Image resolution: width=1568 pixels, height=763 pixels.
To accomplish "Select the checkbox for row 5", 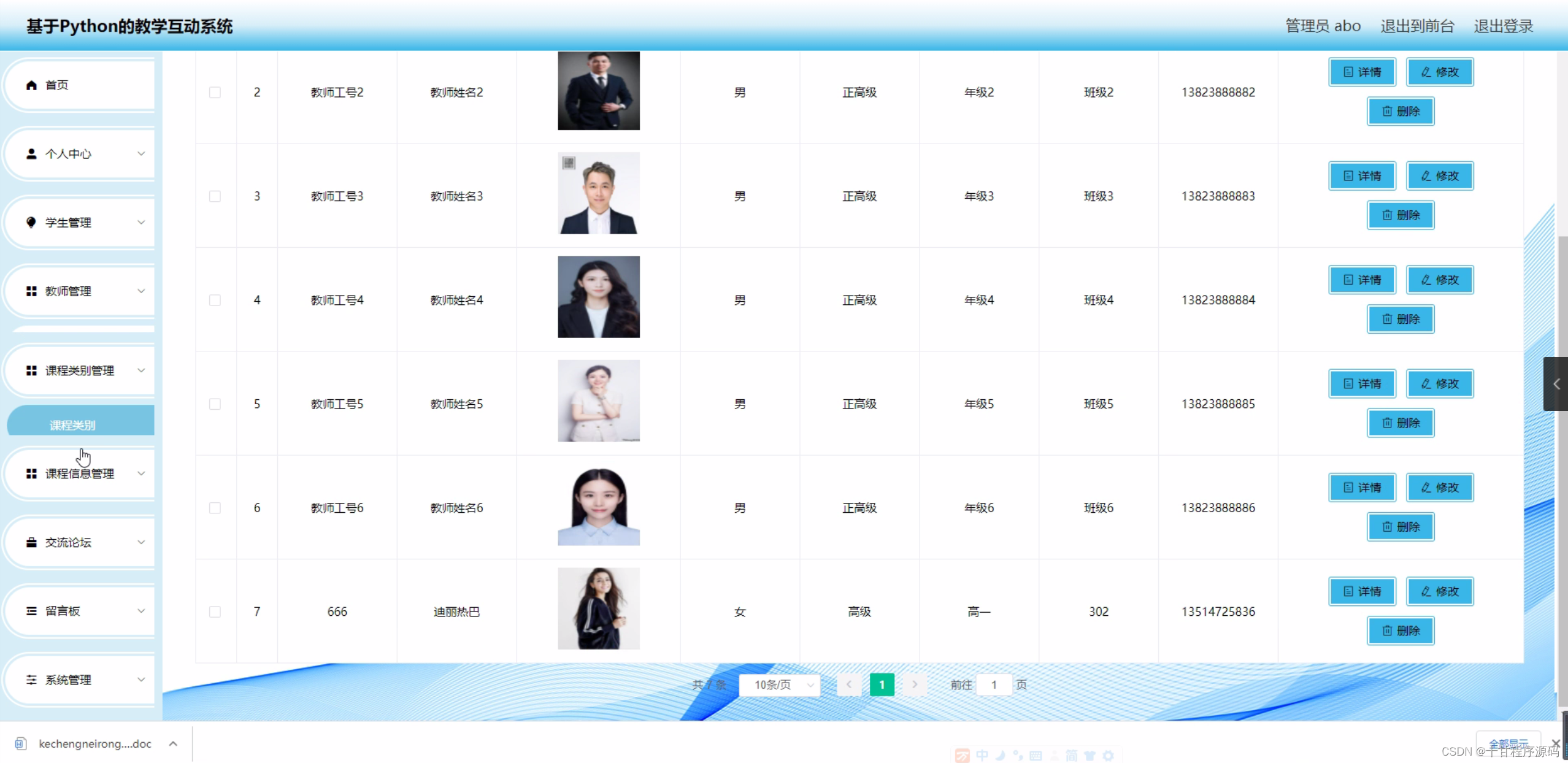I will pos(215,404).
